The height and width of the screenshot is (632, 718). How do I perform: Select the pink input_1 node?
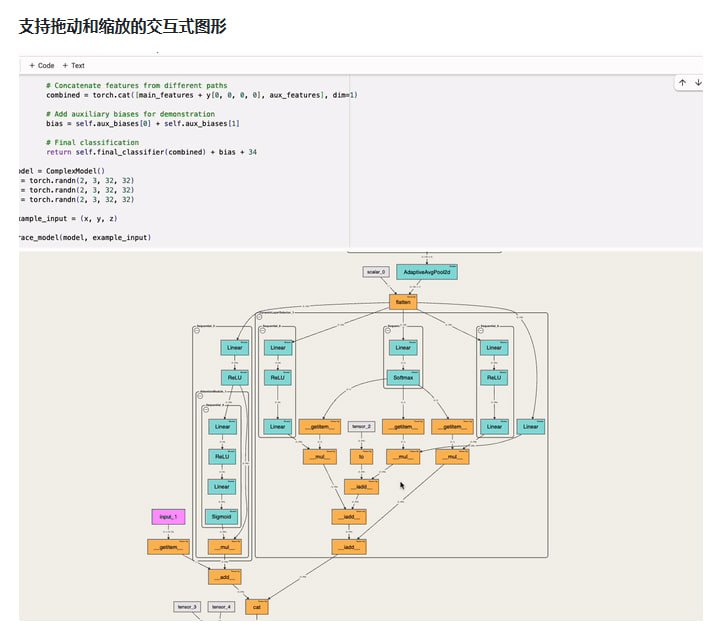(168, 517)
